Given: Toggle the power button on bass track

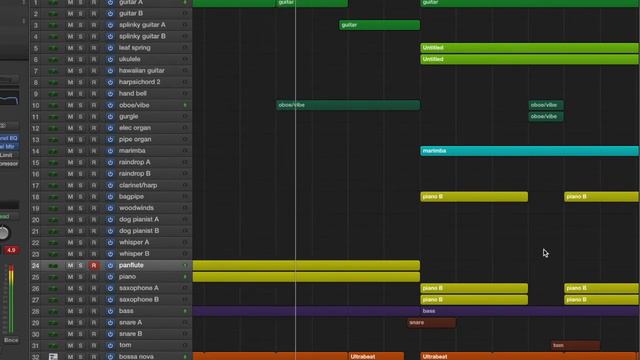Looking at the screenshot, I should 110,311.
